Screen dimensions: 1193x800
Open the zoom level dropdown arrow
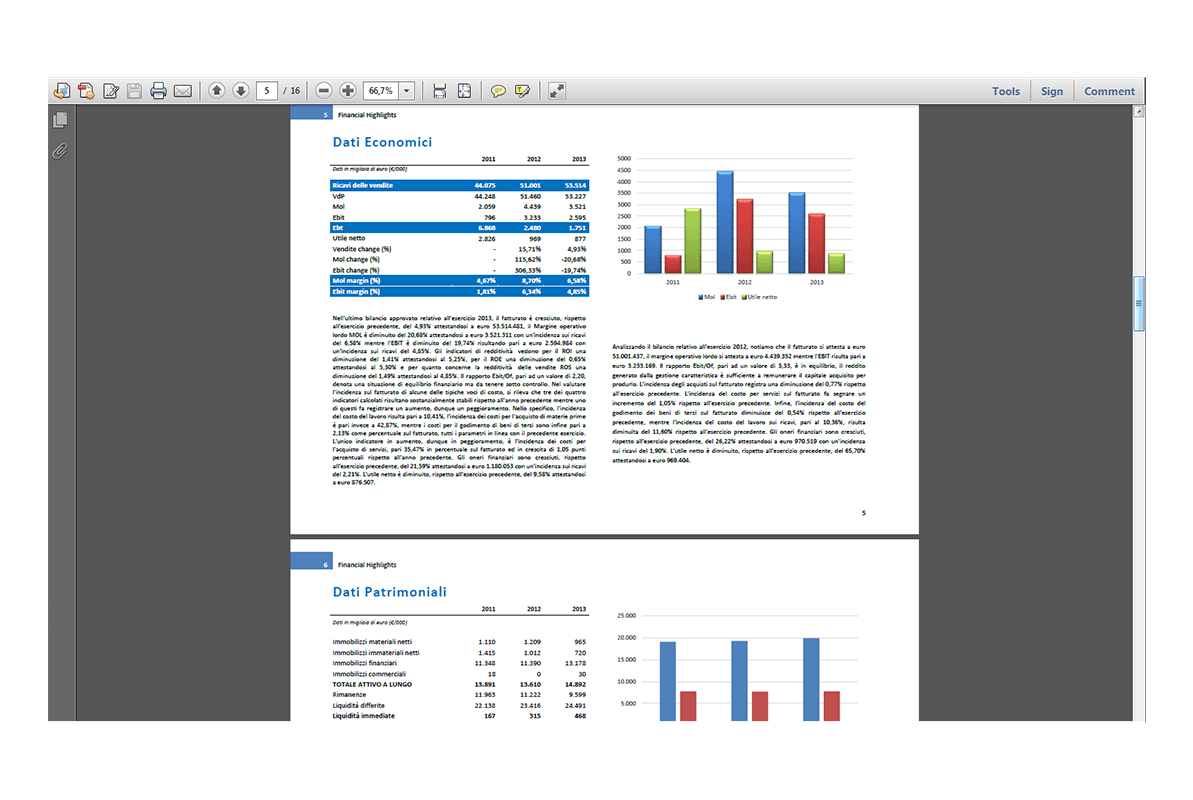coord(407,91)
